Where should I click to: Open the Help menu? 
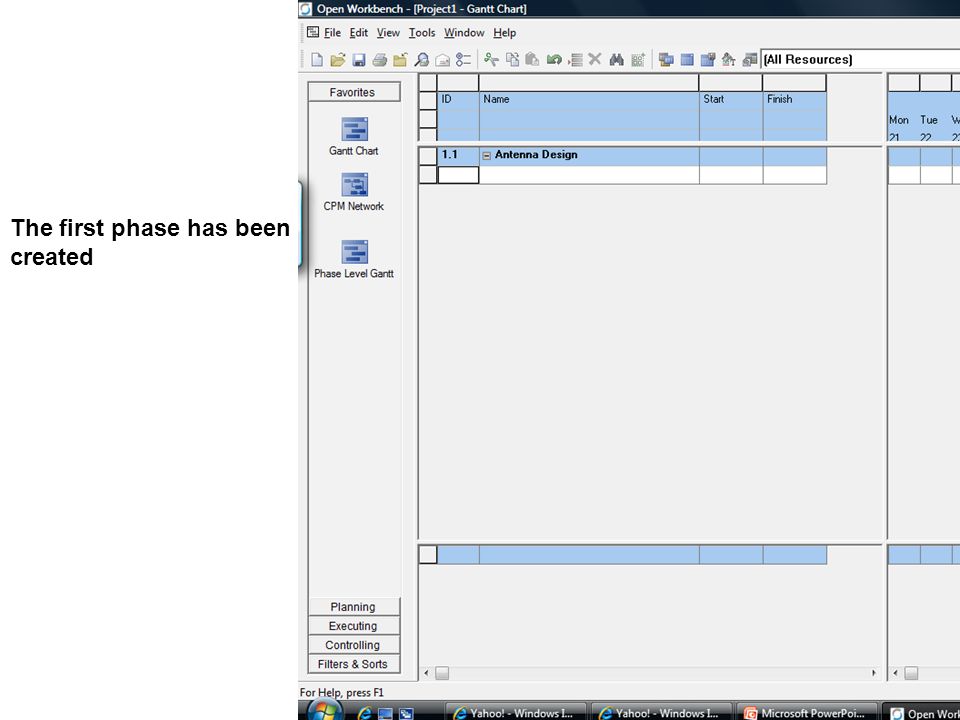504,32
